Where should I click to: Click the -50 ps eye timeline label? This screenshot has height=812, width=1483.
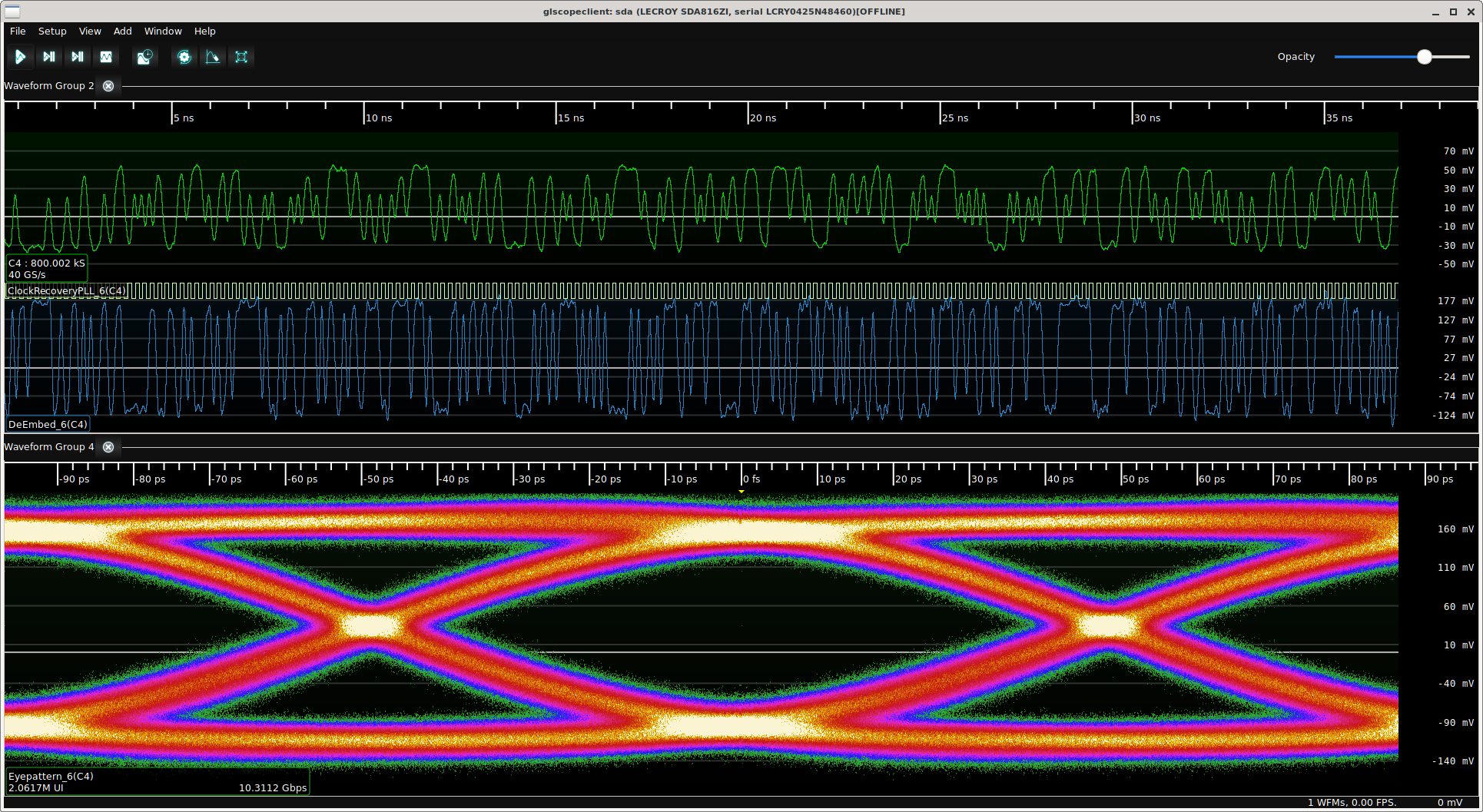click(x=378, y=479)
